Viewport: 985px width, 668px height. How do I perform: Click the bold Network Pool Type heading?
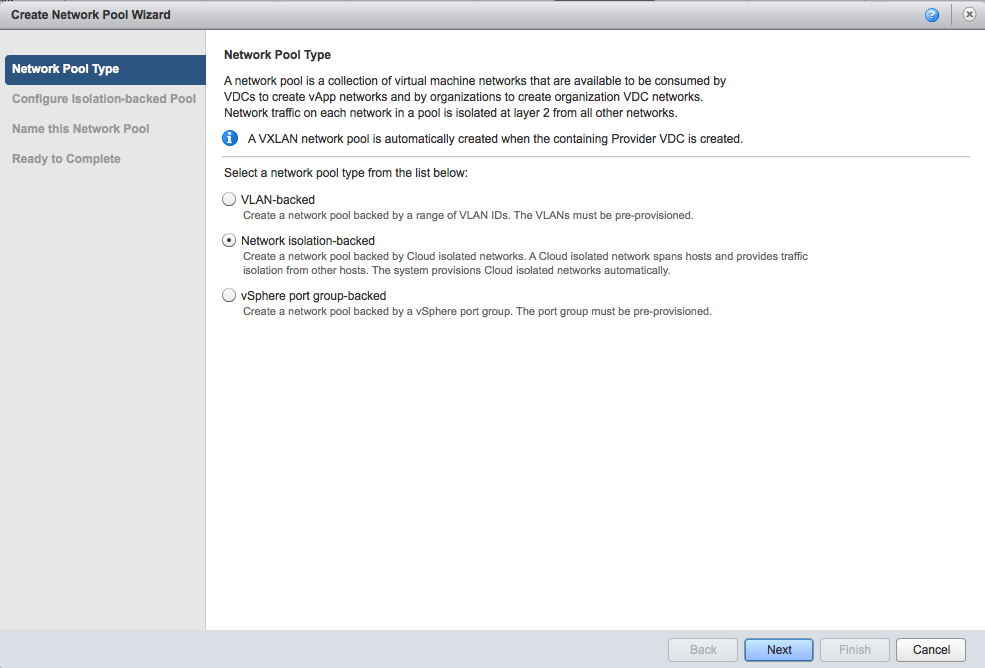(x=277, y=55)
